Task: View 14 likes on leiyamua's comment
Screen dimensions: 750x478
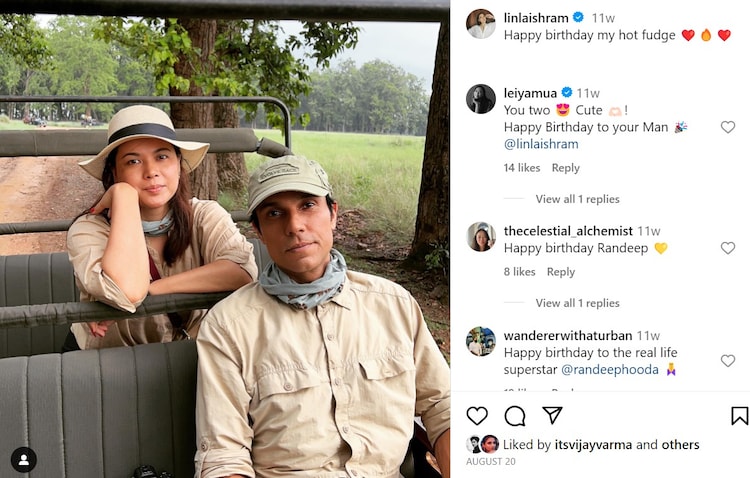Action: point(522,168)
